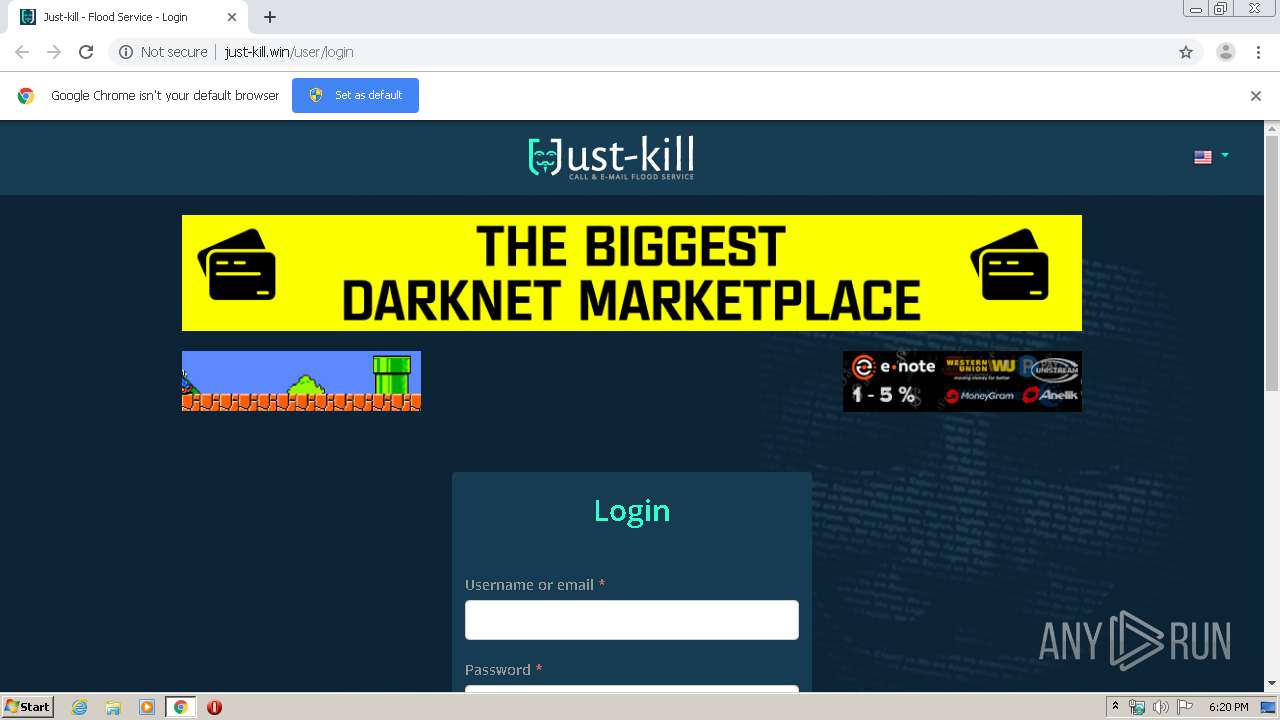Click the browser forward arrow
This screenshot has height=720, width=1280.
[x=54, y=52]
